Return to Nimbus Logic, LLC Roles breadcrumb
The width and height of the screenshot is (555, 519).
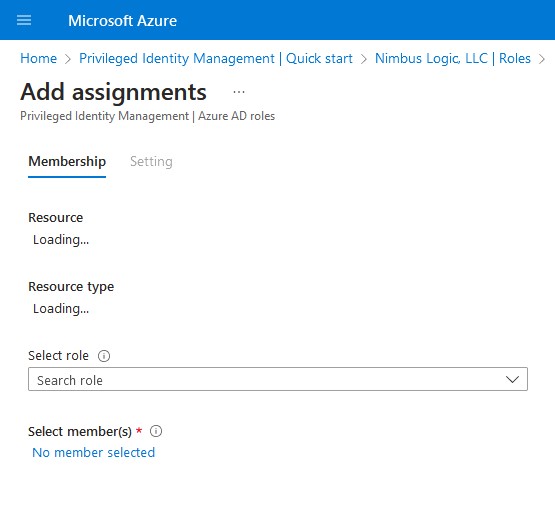click(453, 58)
